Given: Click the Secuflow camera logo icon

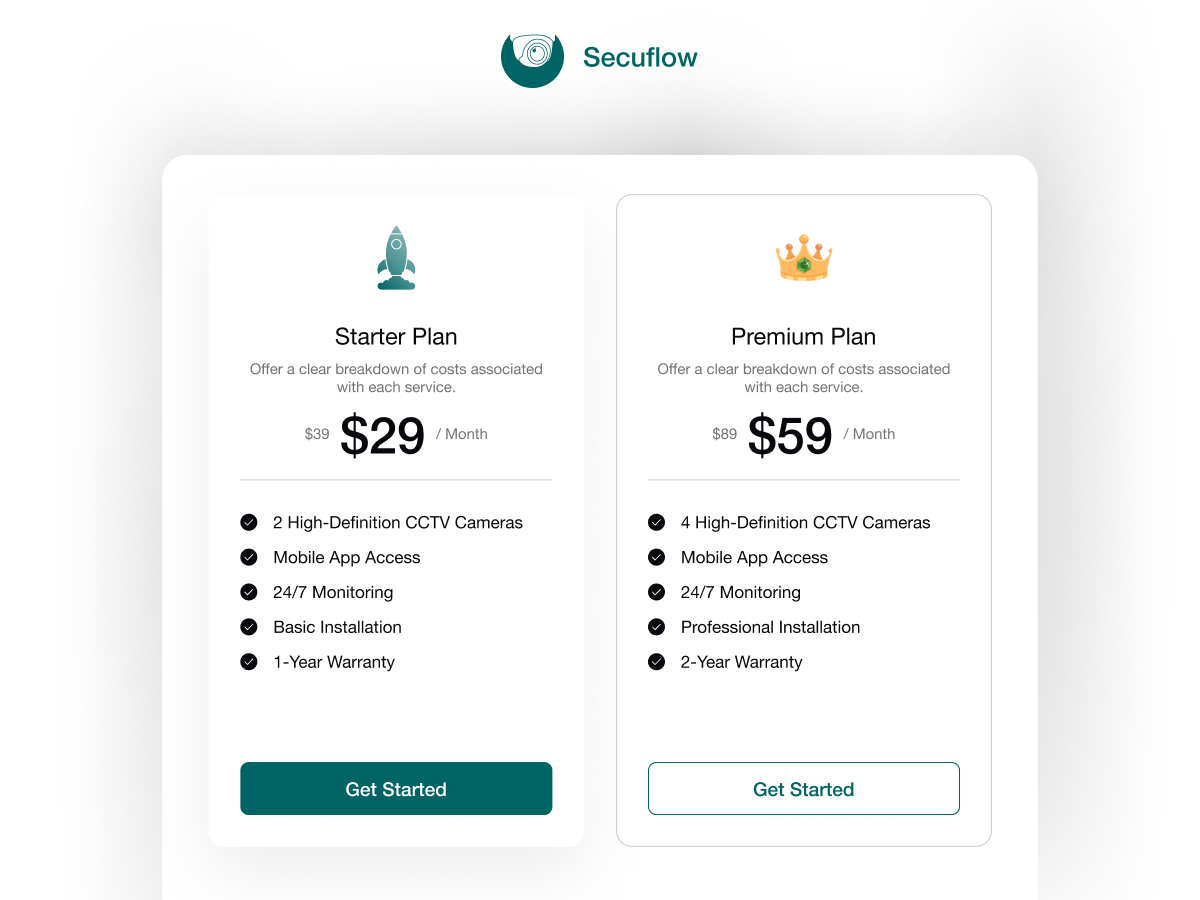Looking at the screenshot, I should (x=532, y=57).
